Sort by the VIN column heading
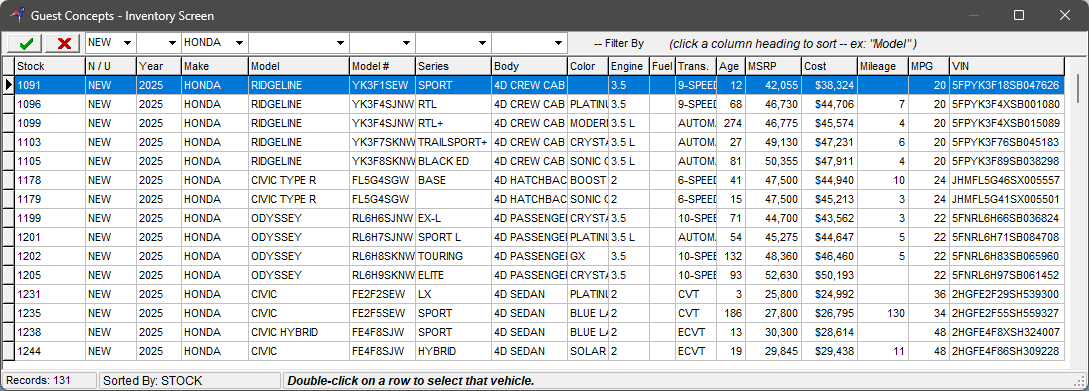The width and height of the screenshot is (1089, 391). point(1006,66)
